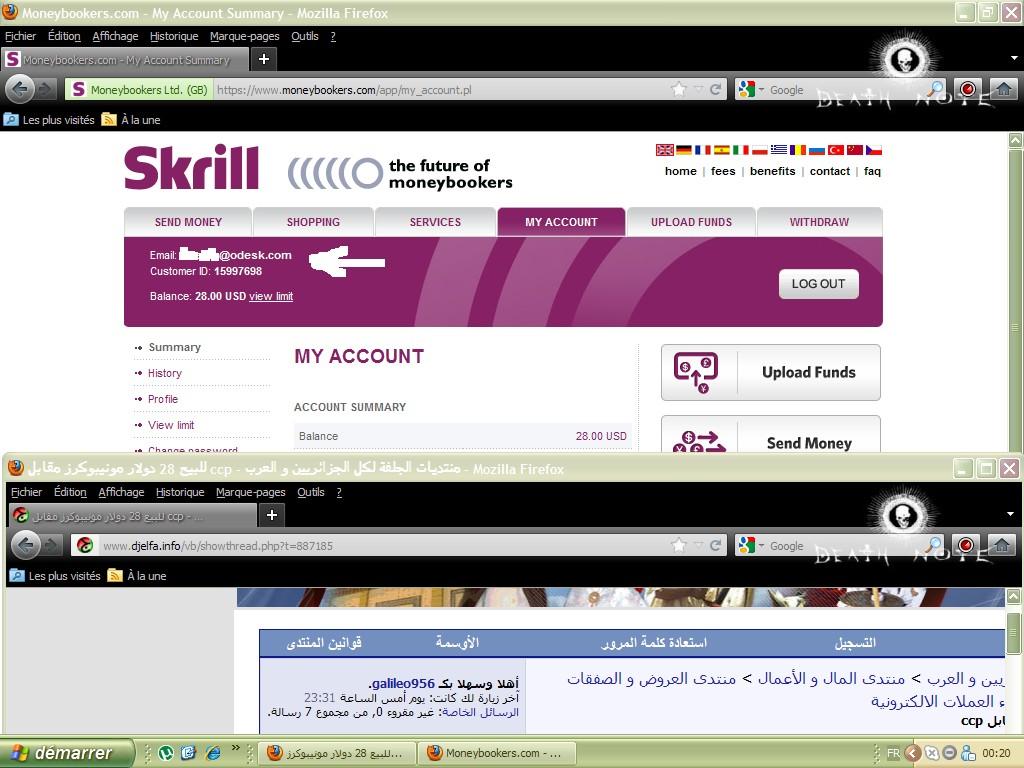
Task: Open Summary in the sidebar
Action: 174,347
